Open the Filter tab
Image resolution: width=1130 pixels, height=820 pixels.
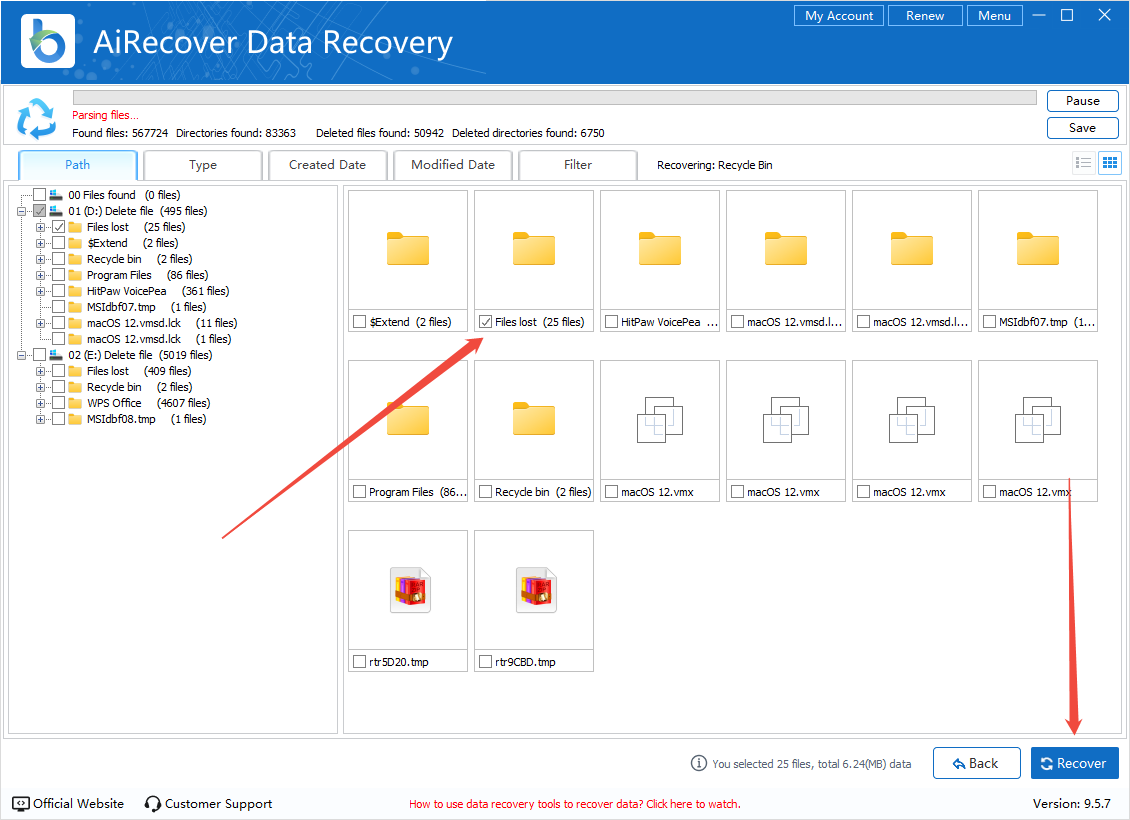click(x=577, y=165)
